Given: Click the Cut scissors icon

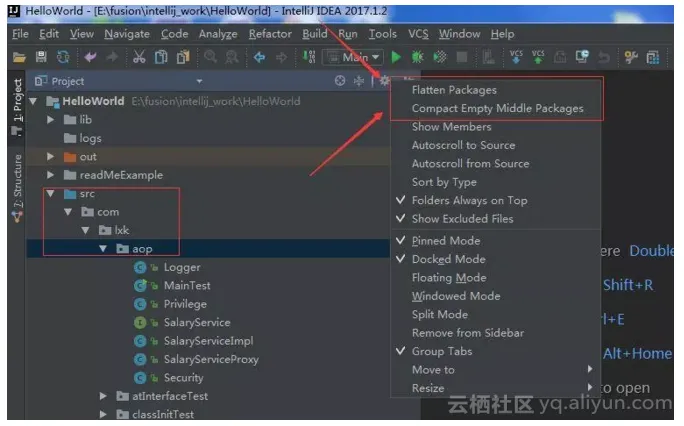Looking at the screenshot, I should click(139, 57).
